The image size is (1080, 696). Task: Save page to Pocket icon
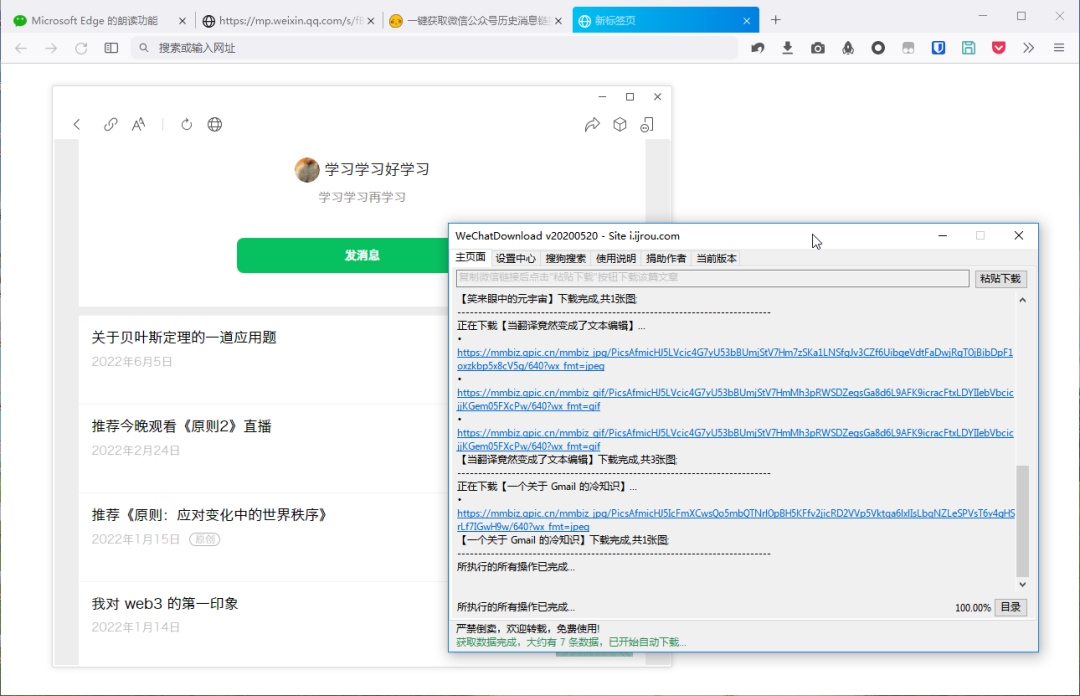pos(999,48)
